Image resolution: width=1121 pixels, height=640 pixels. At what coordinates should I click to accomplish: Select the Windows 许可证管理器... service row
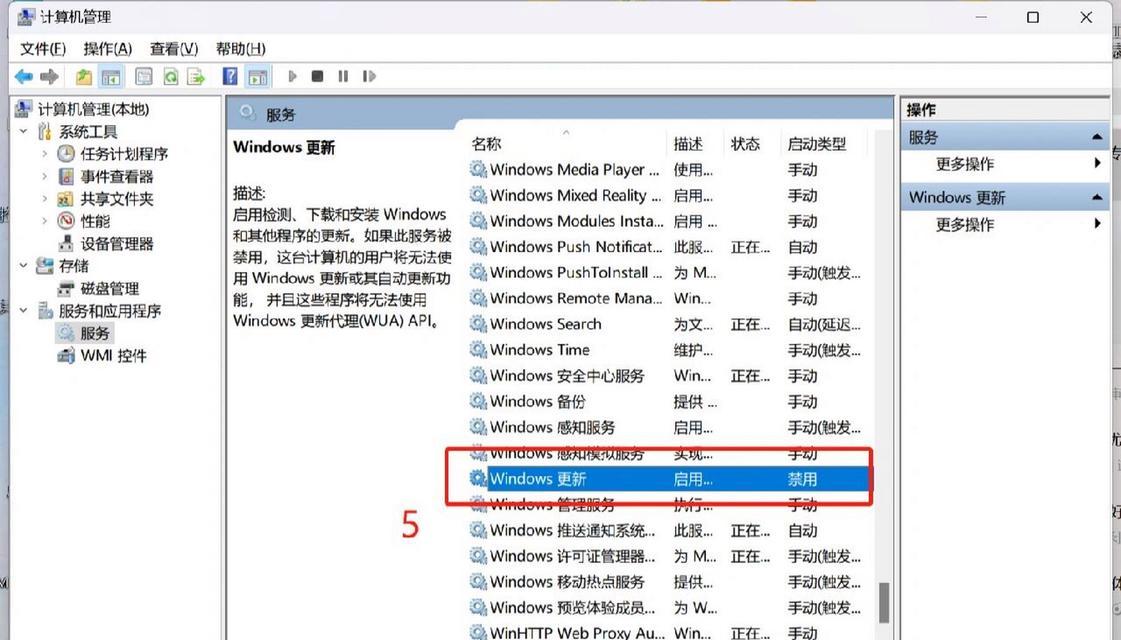pos(668,556)
